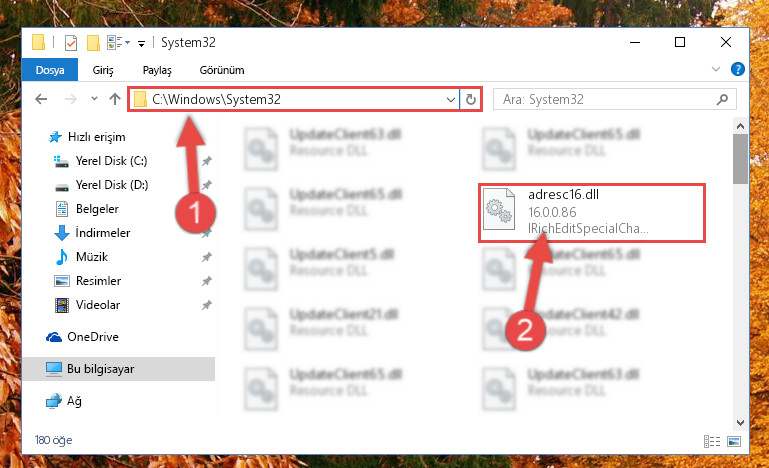The width and height of the screenshot is (769, 468).
Task: Open Bu bilgisayar in navigation pane
Action: point(119,369)
